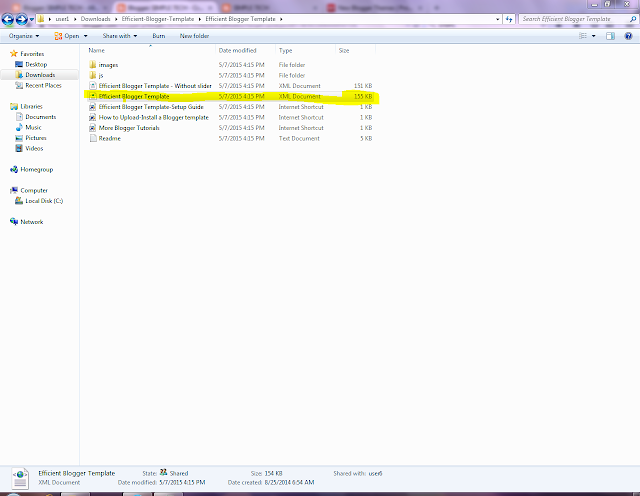Click the images folder icon
Viewport: 640px width, 496px height.
93,65
